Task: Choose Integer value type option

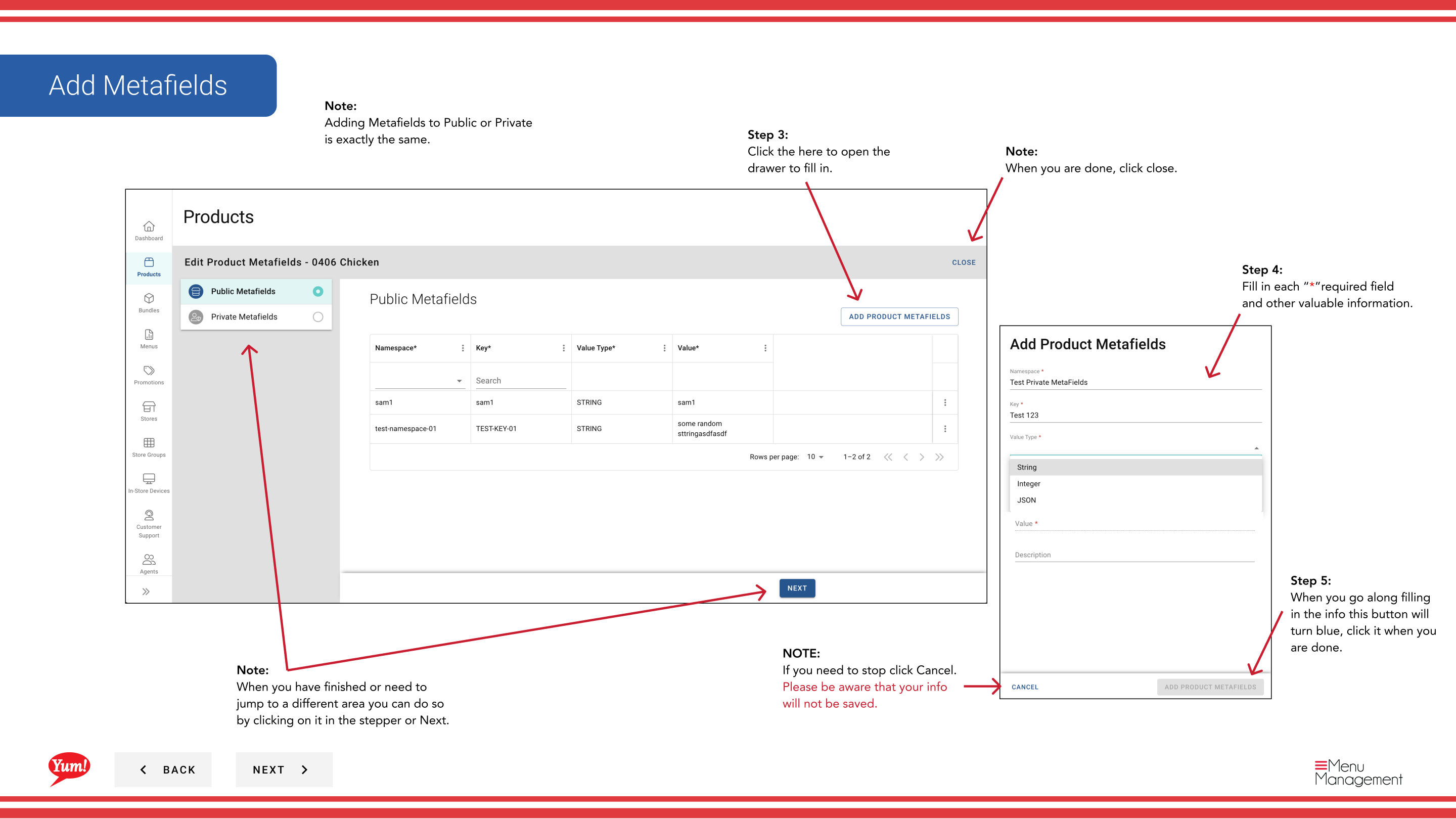Action: [x=1135, y=484]
